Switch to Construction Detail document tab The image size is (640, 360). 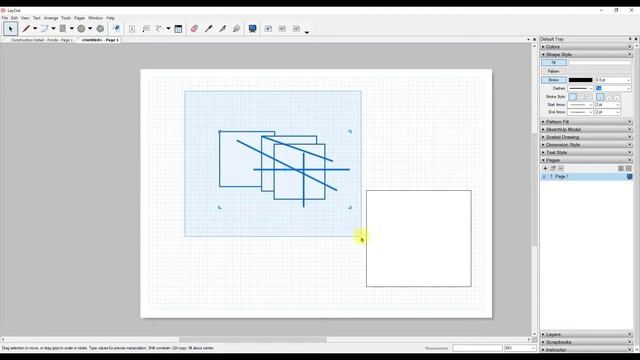41,40
